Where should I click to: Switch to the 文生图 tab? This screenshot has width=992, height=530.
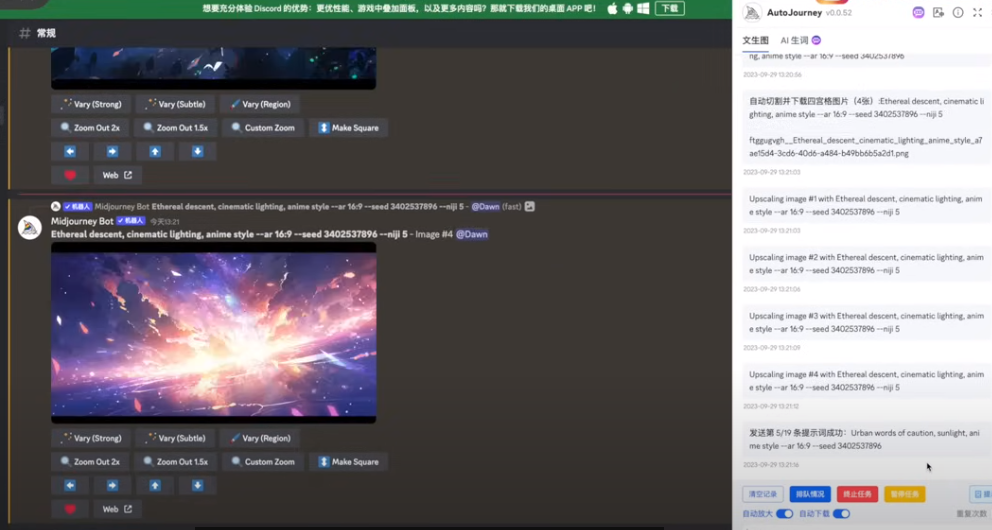[x=755, y=40]
